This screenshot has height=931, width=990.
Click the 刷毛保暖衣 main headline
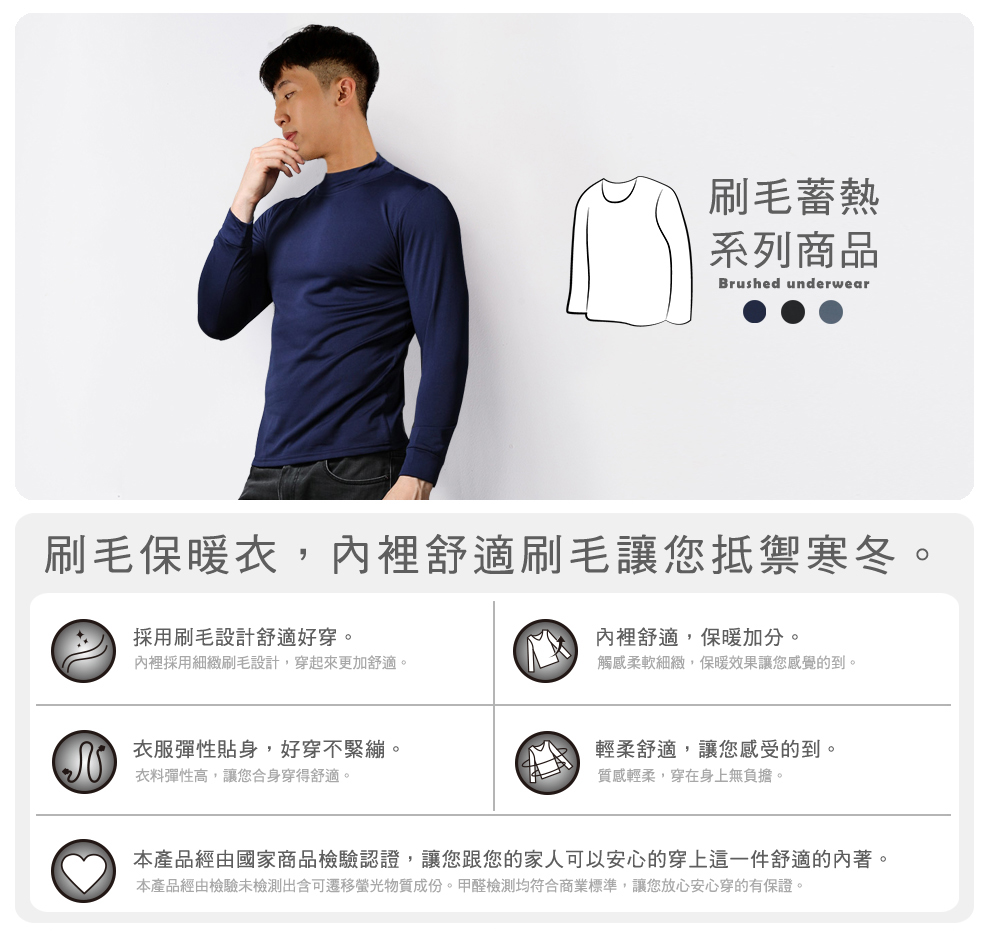coord(487,555)
